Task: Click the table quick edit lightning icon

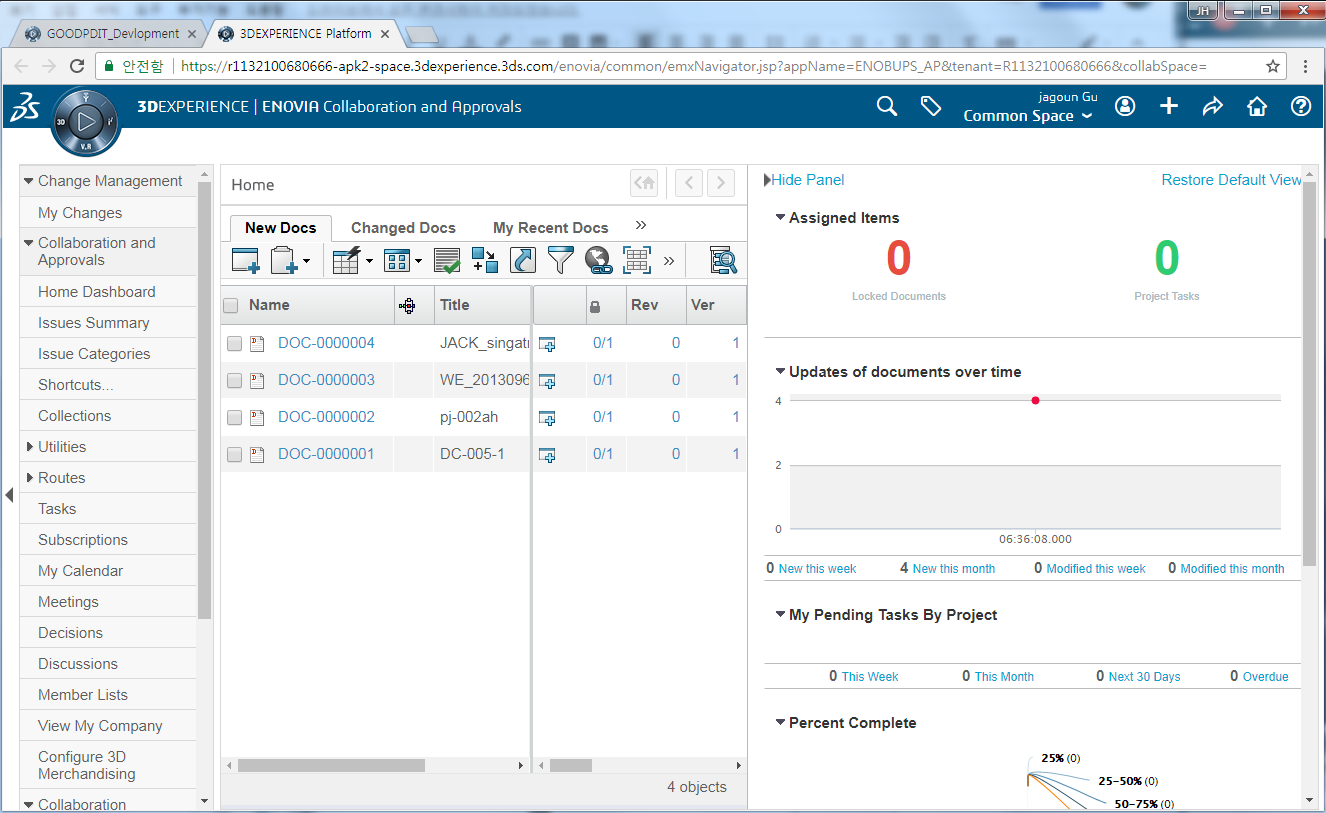Action: pos(346,261)
